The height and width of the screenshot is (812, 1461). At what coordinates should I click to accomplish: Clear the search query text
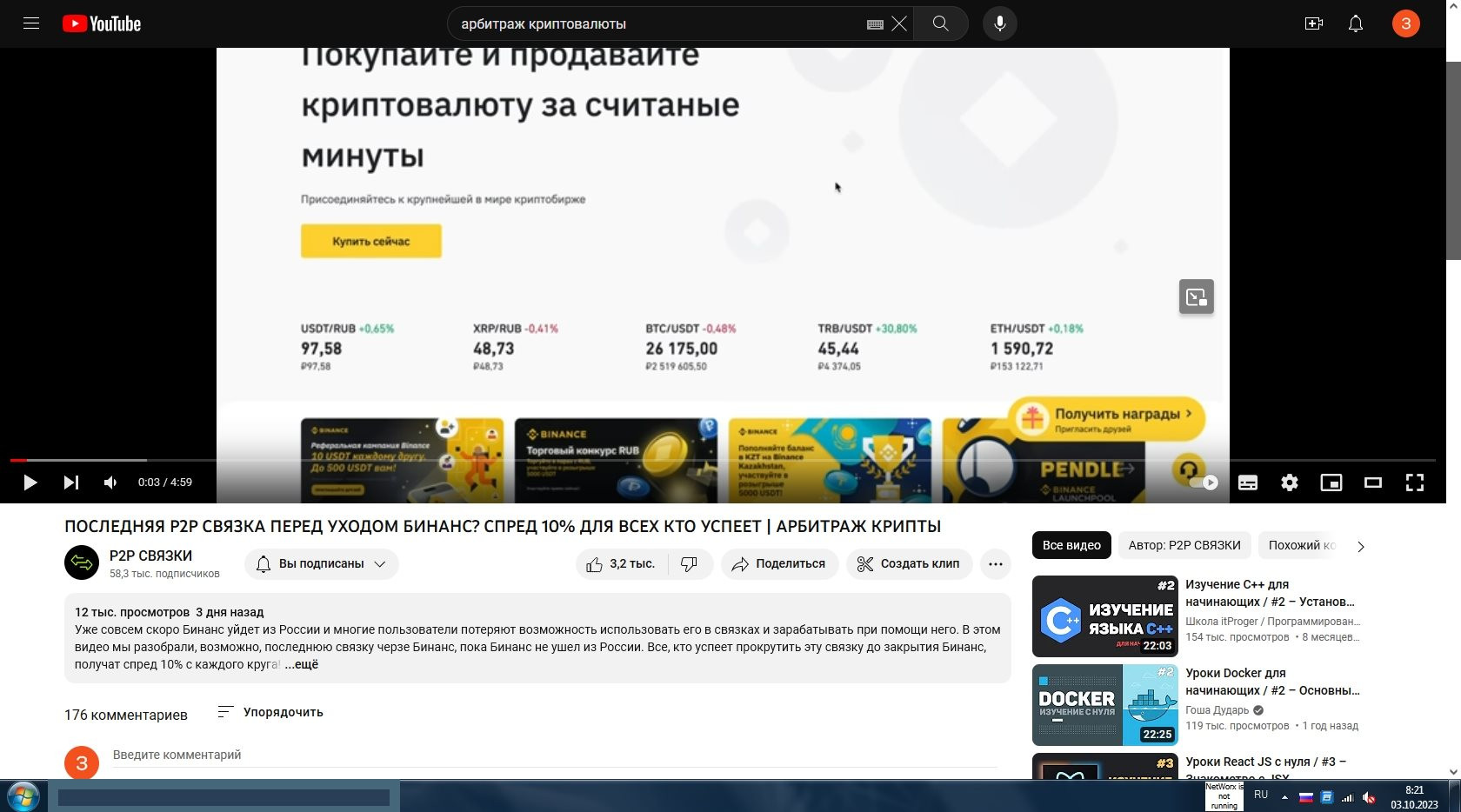(899, 23)
